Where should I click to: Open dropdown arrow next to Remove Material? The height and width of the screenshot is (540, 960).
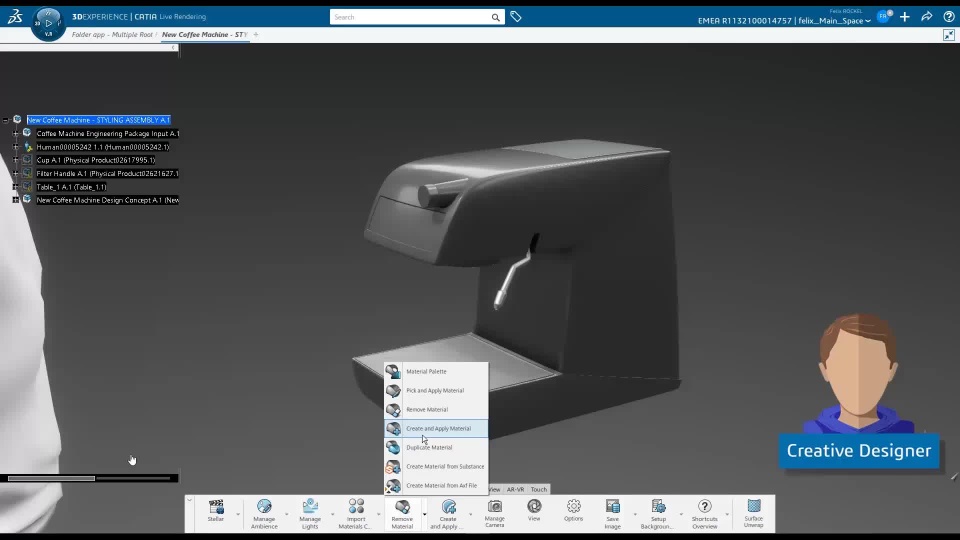pos(424,514)
